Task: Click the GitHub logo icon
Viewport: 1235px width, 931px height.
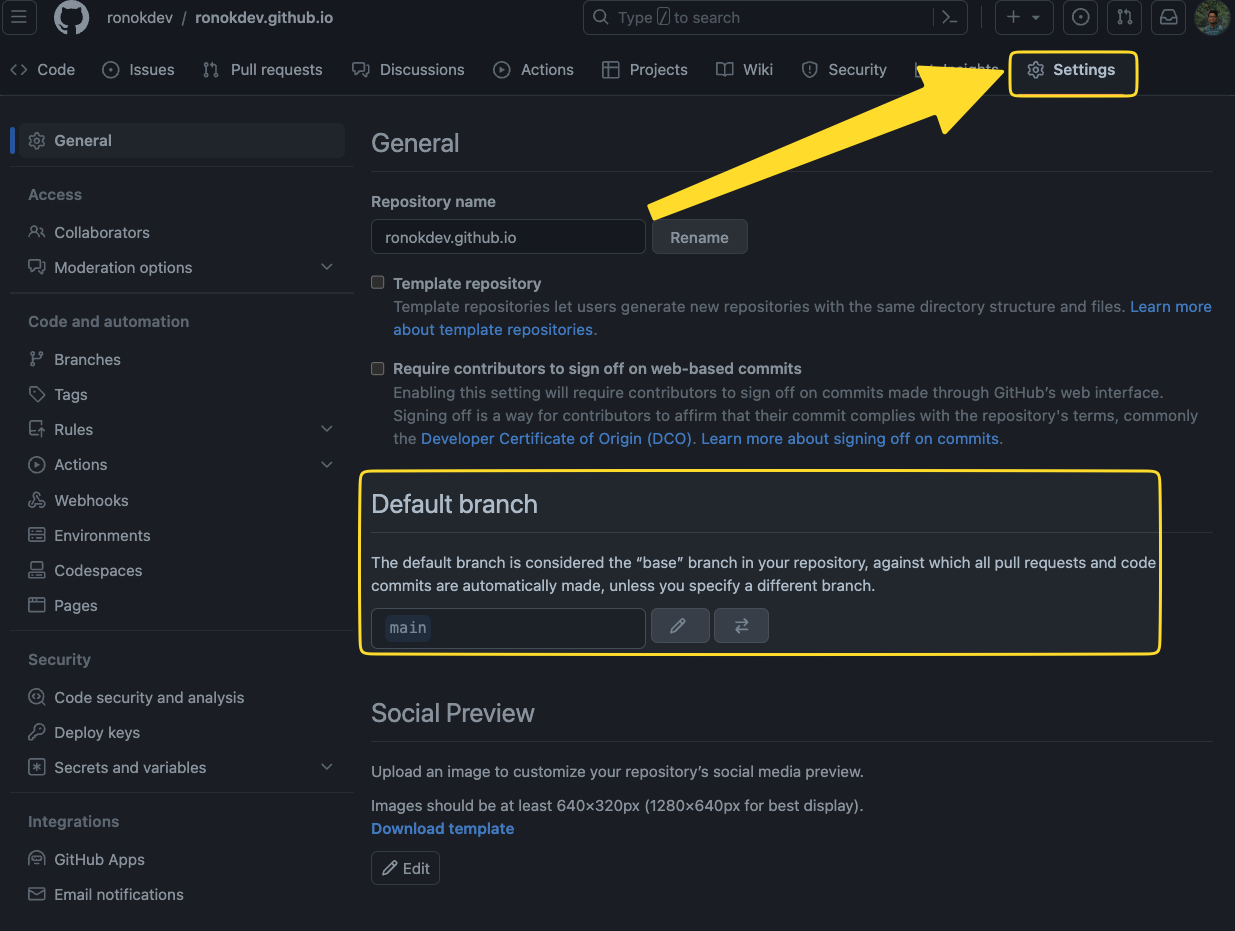Action: (x=71, y=18)
